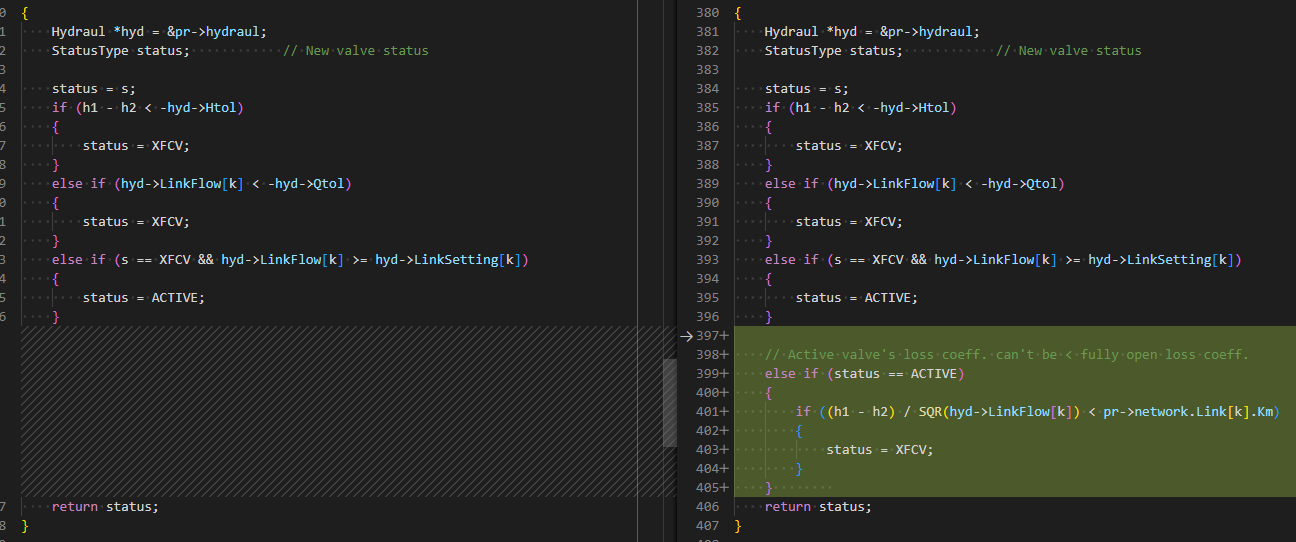
Task: Click 'status = ACTIVE;' in left pane
Action: pyautogui.click(x=143, y=298)
